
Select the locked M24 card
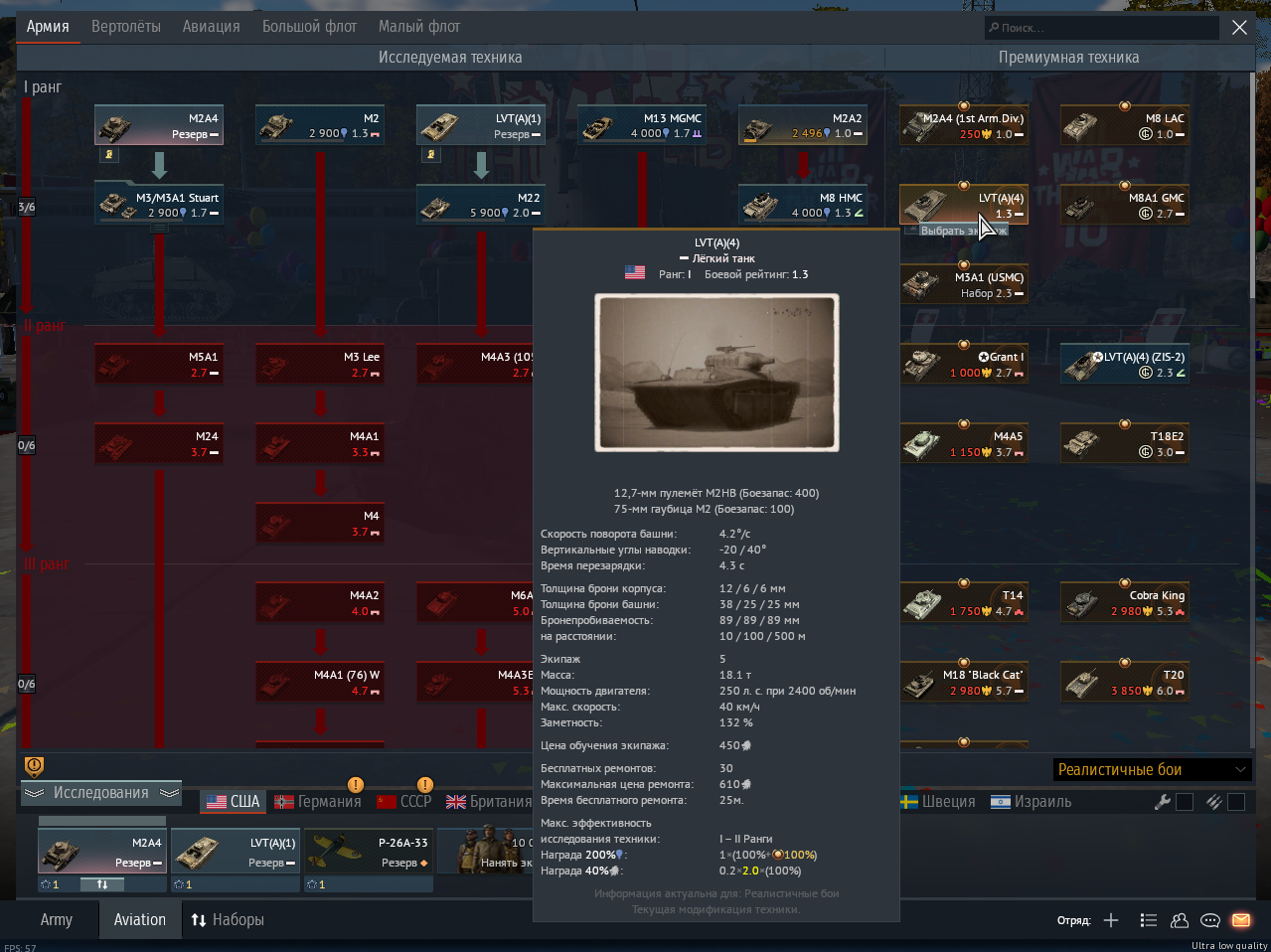coord(159,444)
